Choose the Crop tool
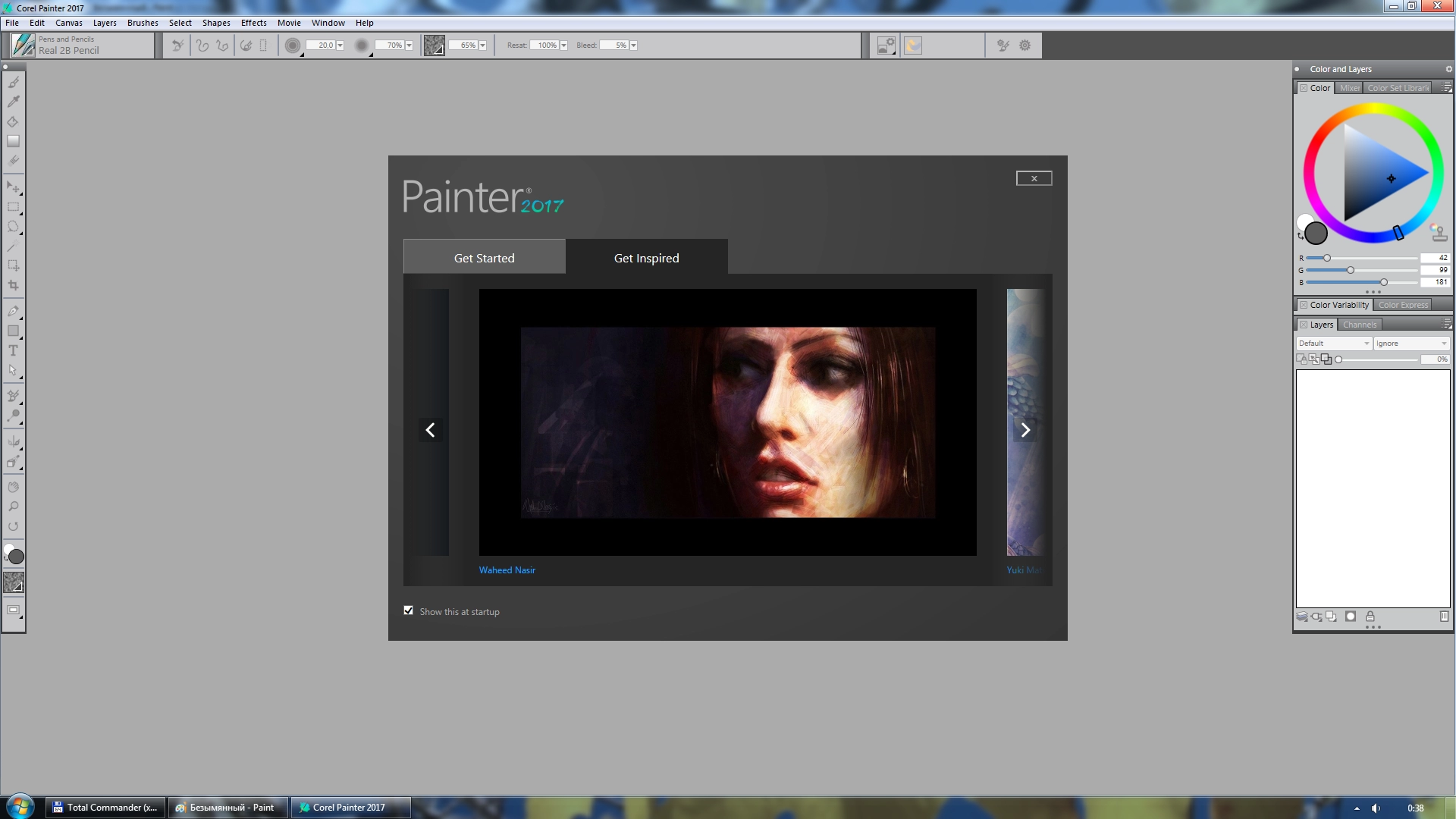 tap(13, 286)
